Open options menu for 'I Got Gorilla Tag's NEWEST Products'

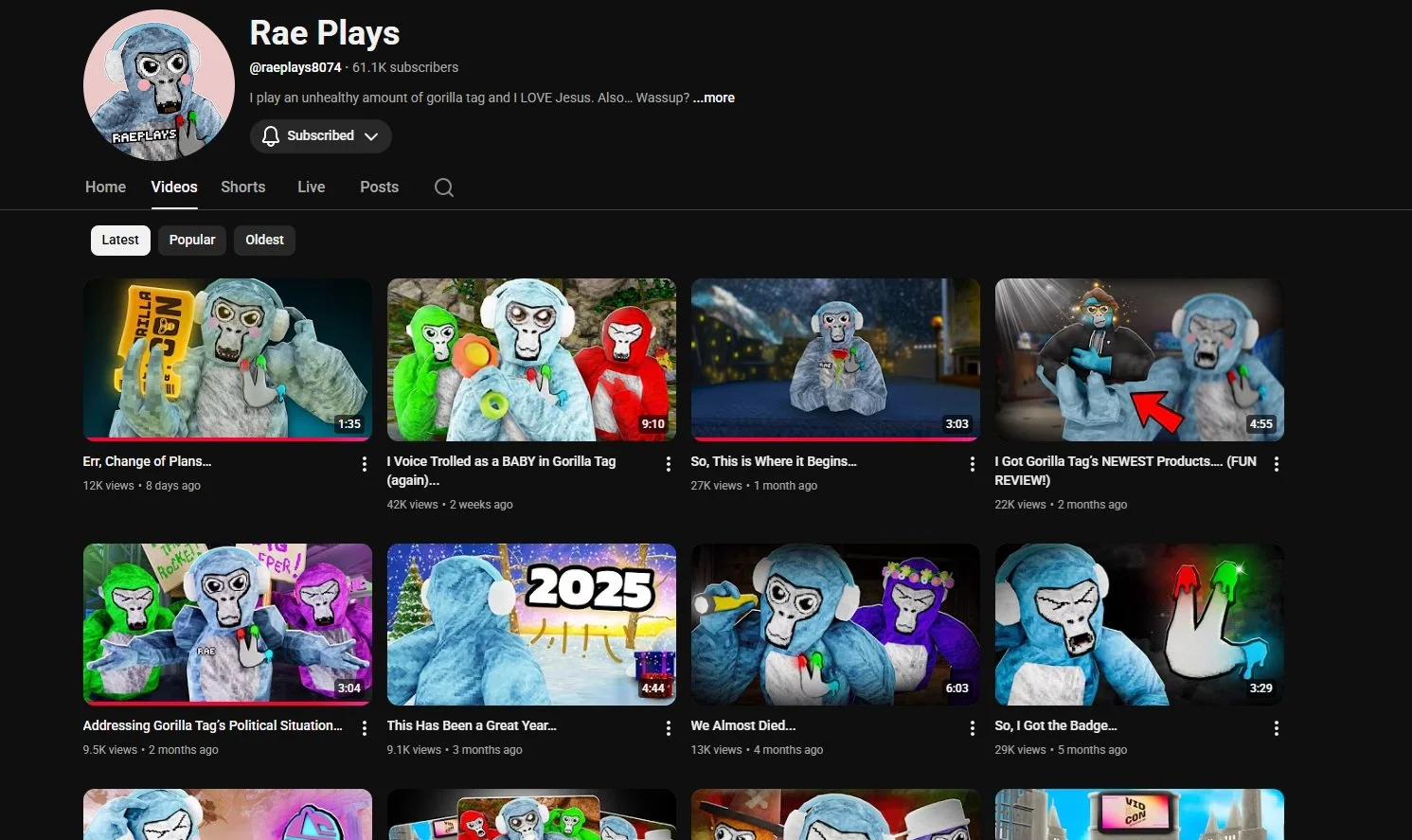click(x=1276, y=464)
